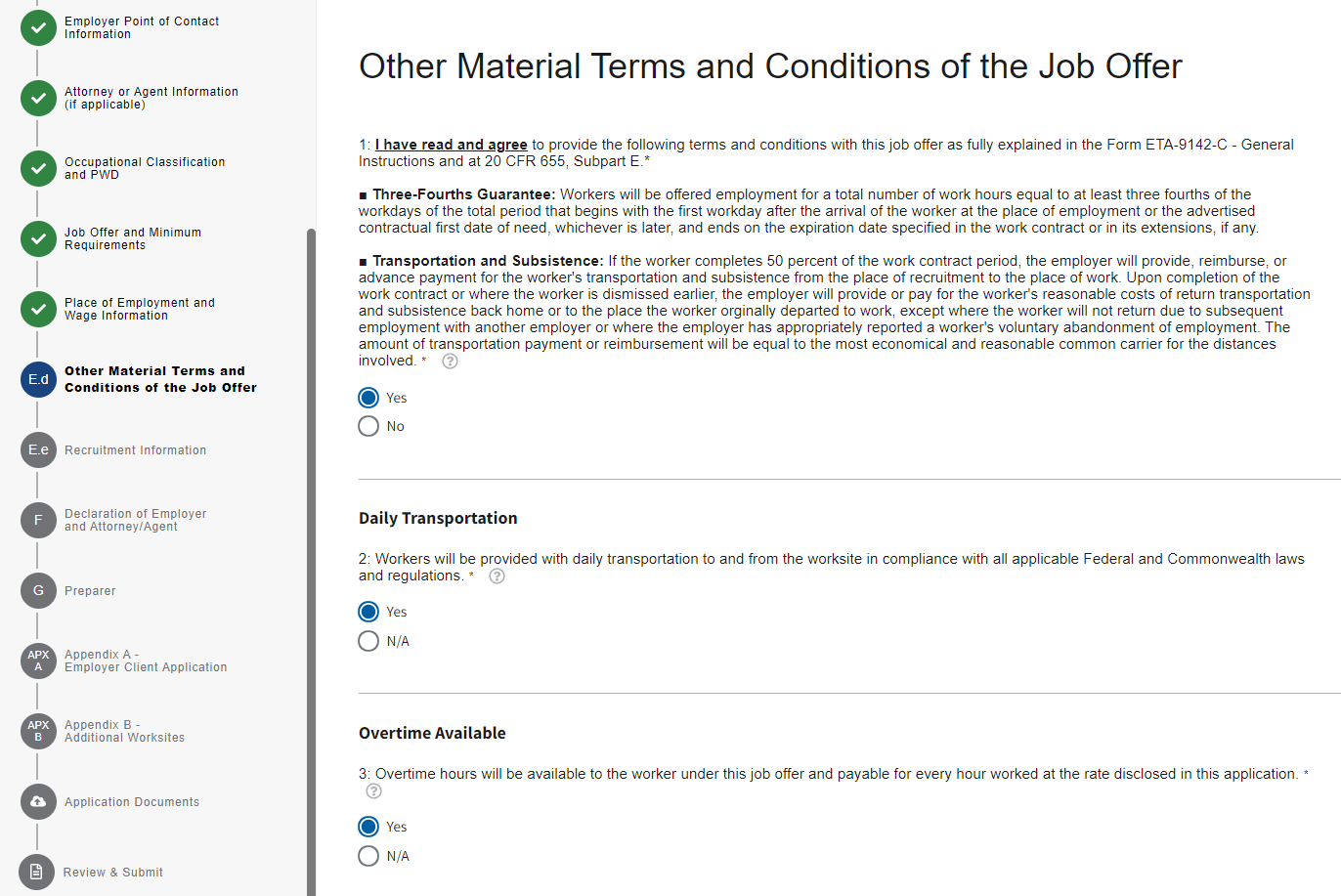Screen dimensions: 1341x896
Task: Click the green checkmark for Employer Point of Contact
Action: coord(38,27)
